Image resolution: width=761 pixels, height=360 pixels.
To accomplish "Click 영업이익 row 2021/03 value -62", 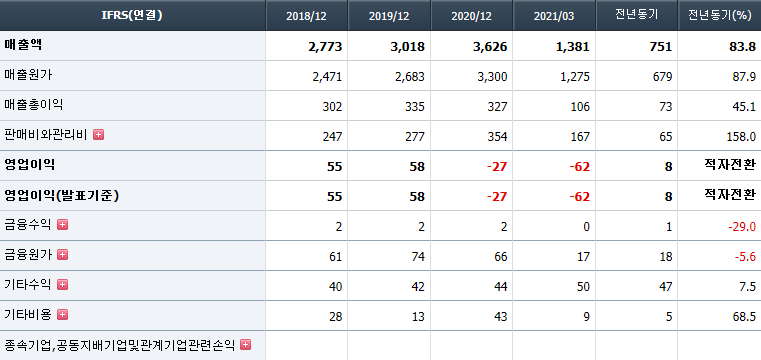I will pyautogui.click(x=579, y=166).
